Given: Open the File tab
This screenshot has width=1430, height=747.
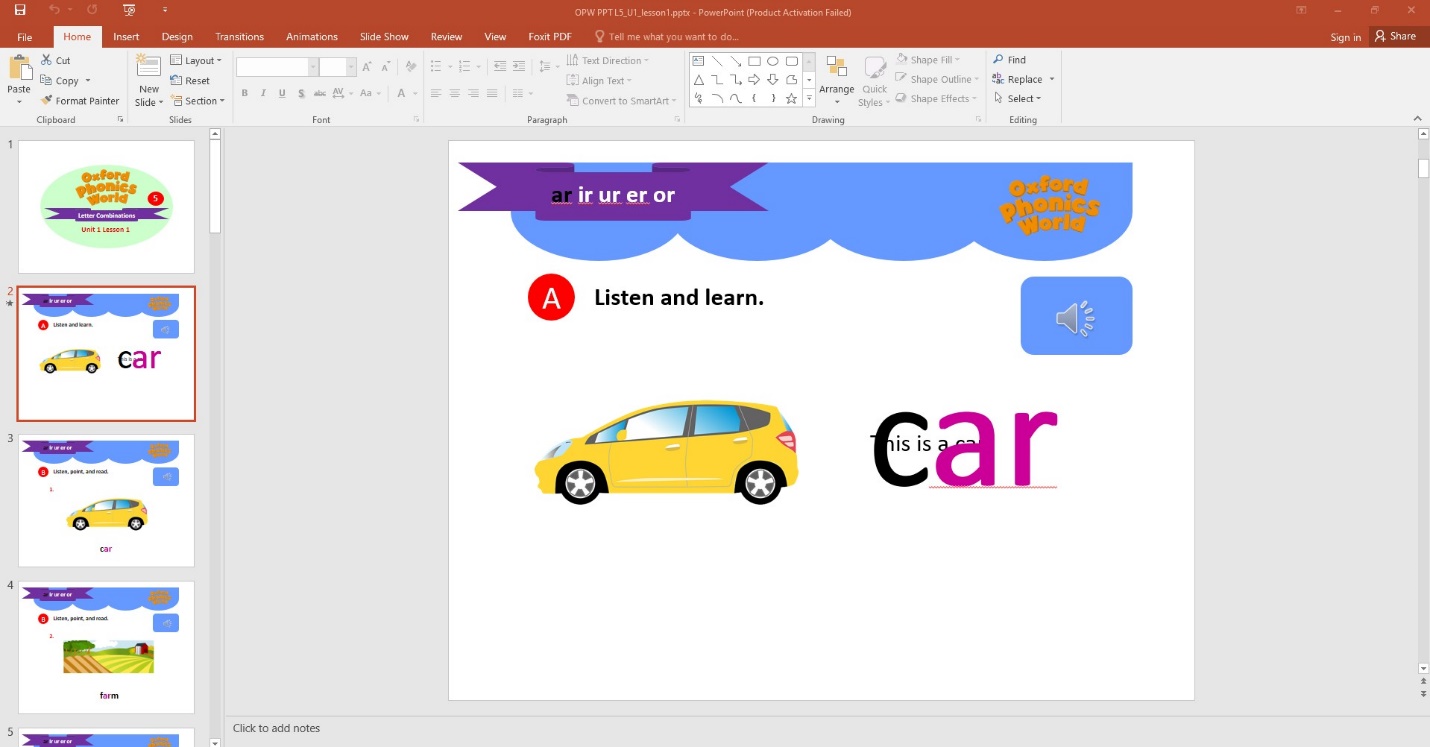Looking at the screenshot, I should [x=25, y=36].
